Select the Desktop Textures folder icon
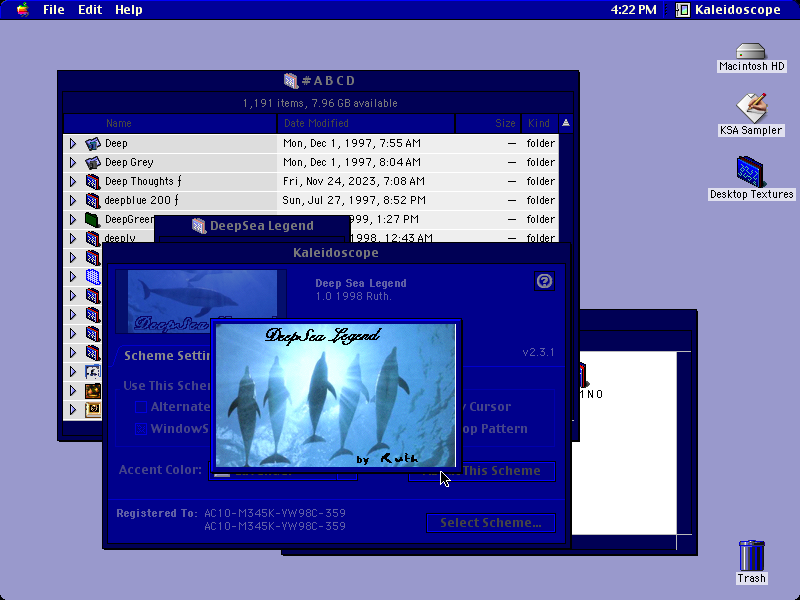This screenshot has width=800, height=600. pyautogui.click(x=750, y=171)
